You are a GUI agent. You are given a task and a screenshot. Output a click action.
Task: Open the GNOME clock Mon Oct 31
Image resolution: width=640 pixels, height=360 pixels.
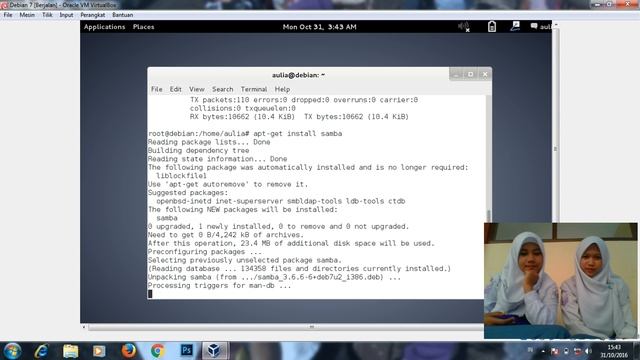[x=320, y=27]
